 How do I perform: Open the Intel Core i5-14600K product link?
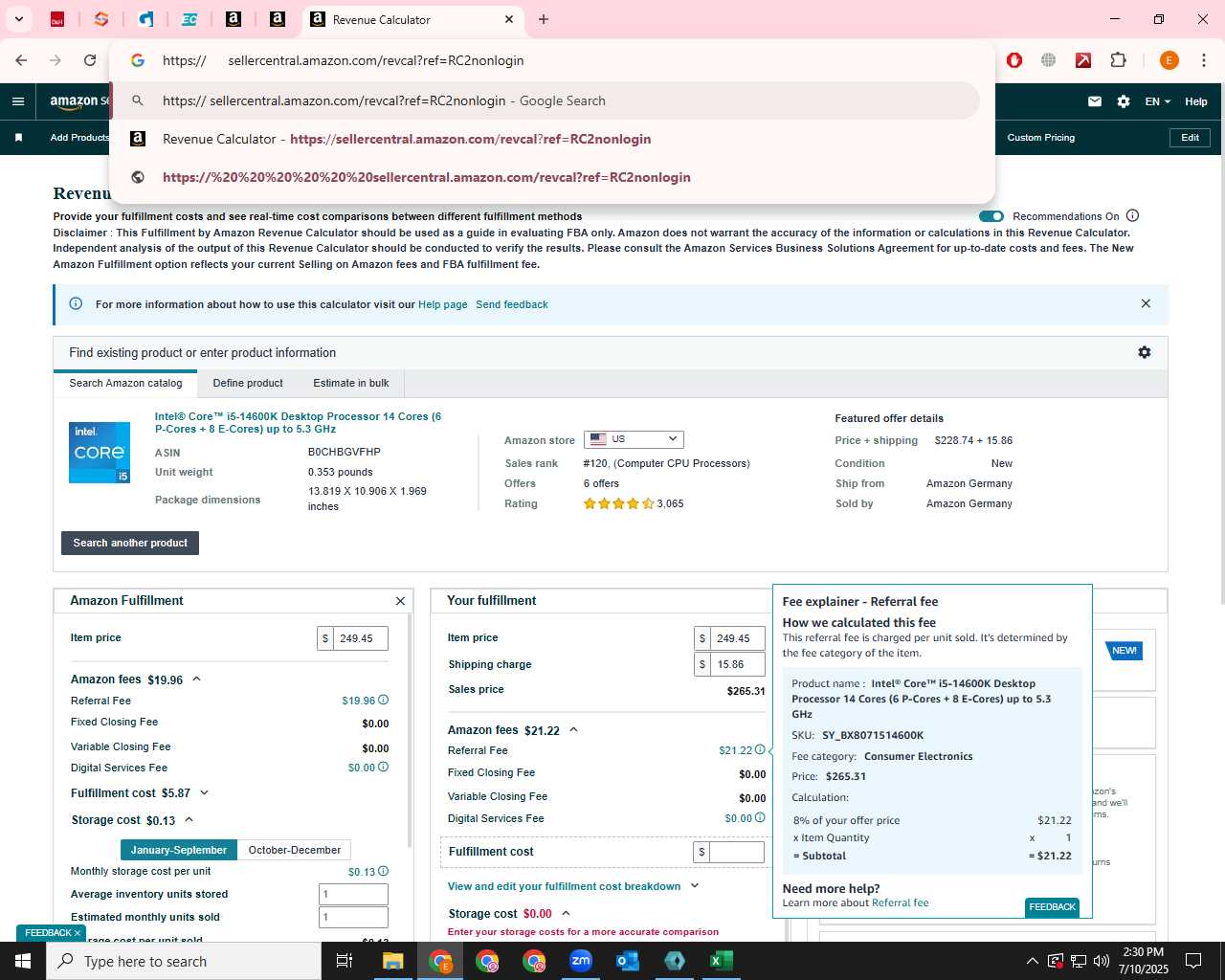pos(298,423)
